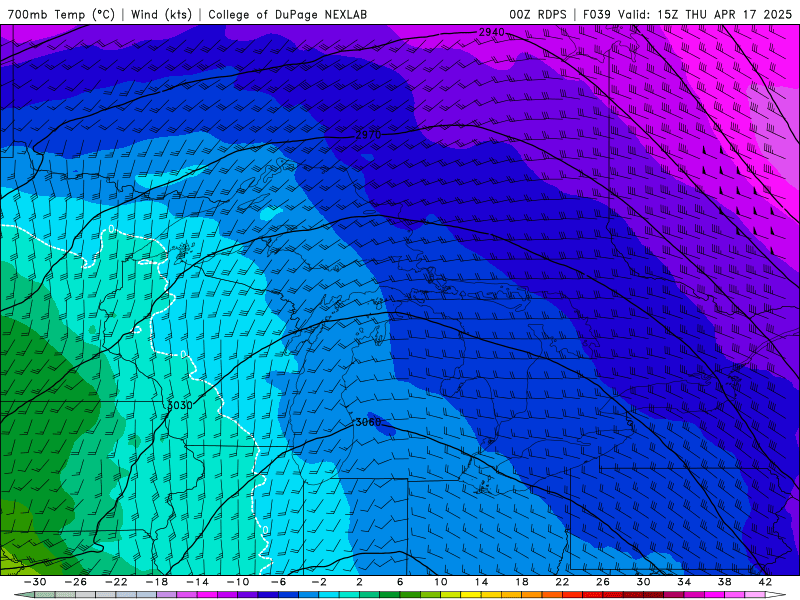Select the 2970 height contour label
The image size is (800, 600).
tap(368, 135)
